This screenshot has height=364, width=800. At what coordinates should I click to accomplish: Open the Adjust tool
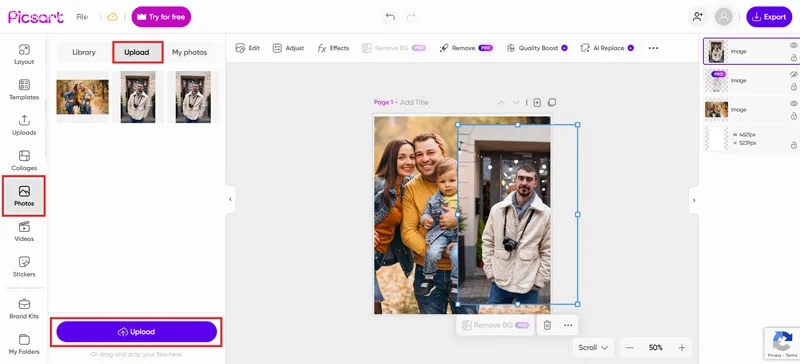[x=288, y=48]
